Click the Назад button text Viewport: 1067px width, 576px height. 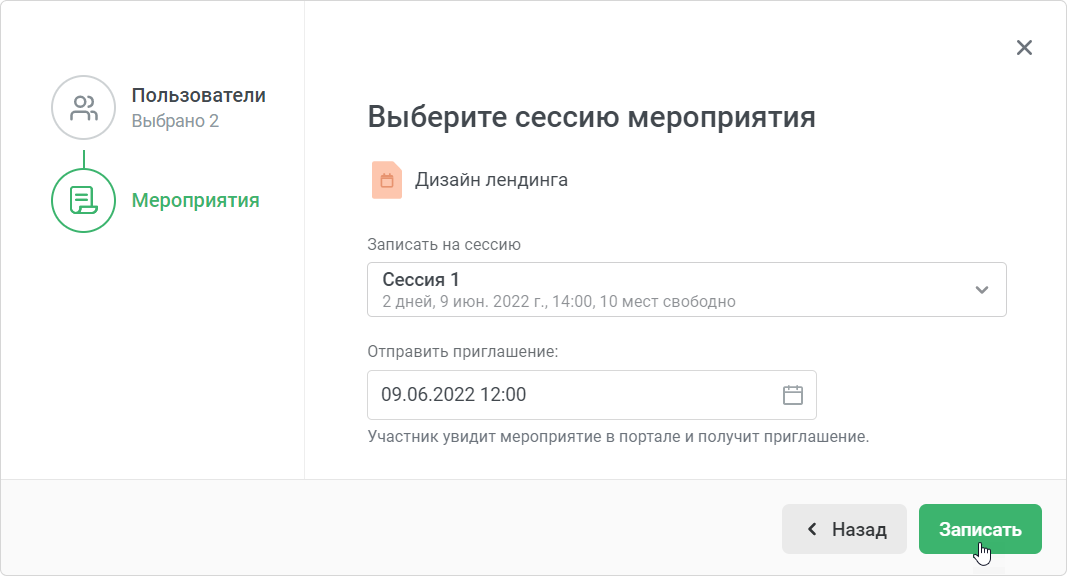(859, 530)
